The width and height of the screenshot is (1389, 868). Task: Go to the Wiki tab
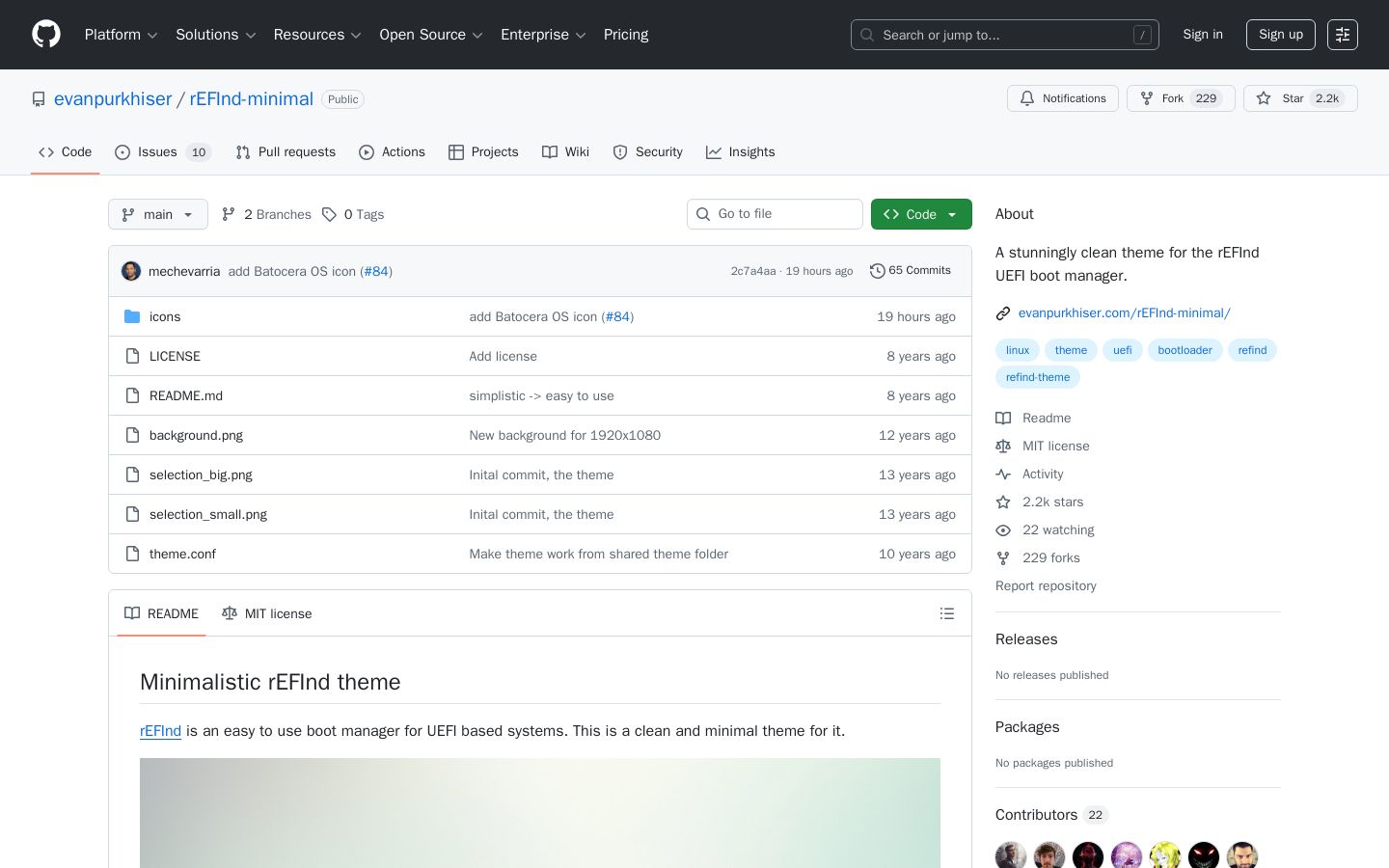tap(565, 152)
